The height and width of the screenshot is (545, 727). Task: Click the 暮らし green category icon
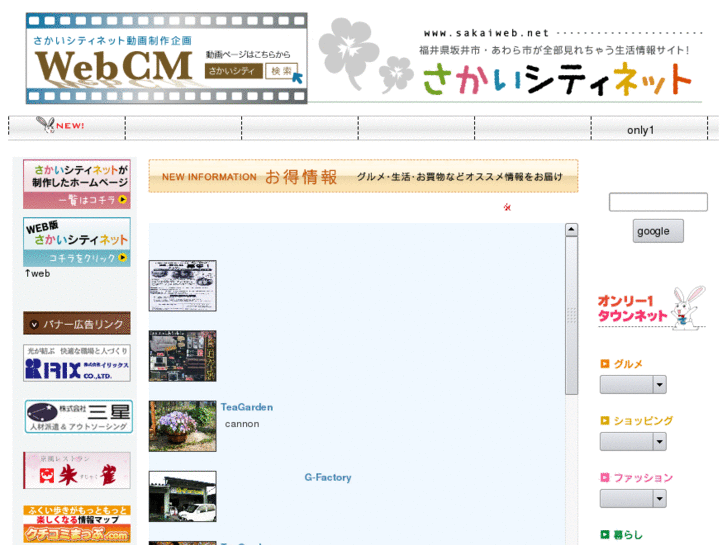605,535
